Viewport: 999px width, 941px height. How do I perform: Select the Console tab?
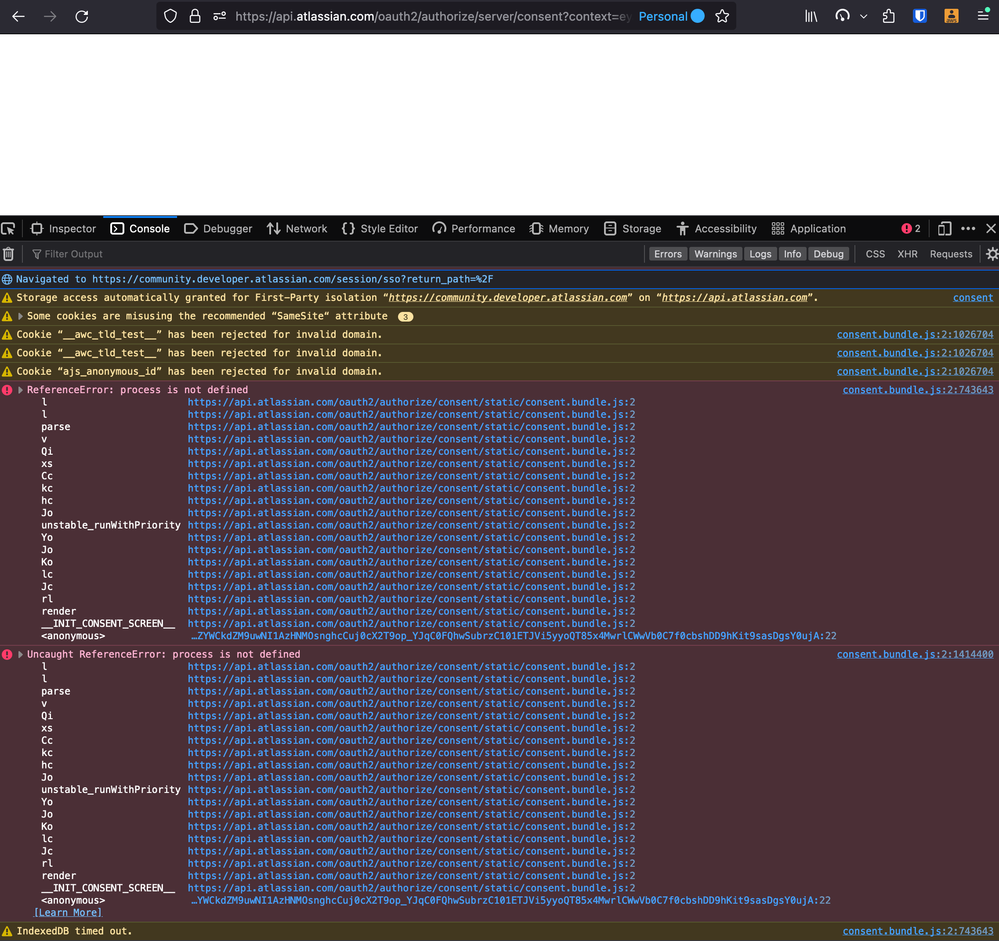pos(140,229)
